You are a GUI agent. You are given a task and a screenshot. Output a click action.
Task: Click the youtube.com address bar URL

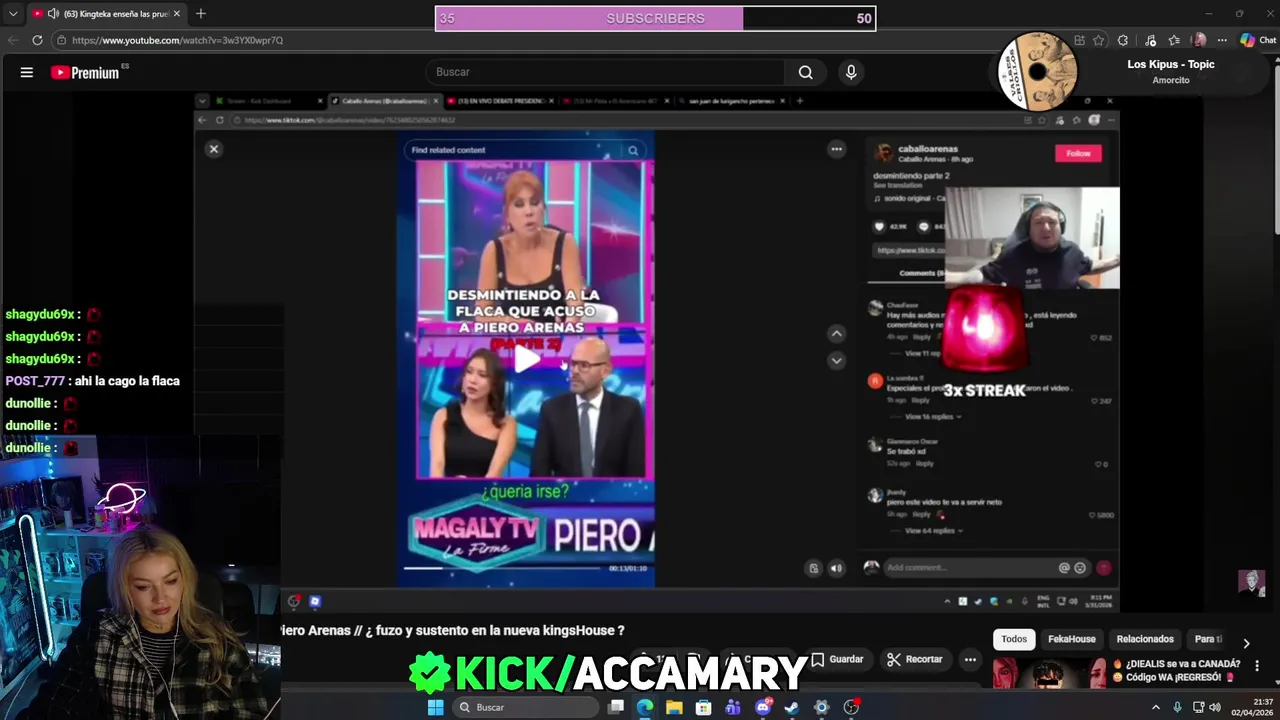(178, 40)
